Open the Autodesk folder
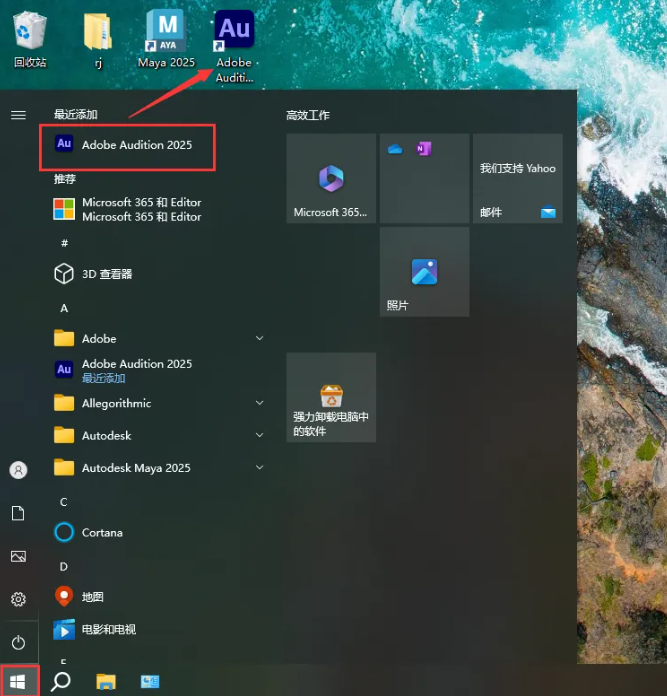667x696 pixels. pyautogui.click(x=160, y=435)
